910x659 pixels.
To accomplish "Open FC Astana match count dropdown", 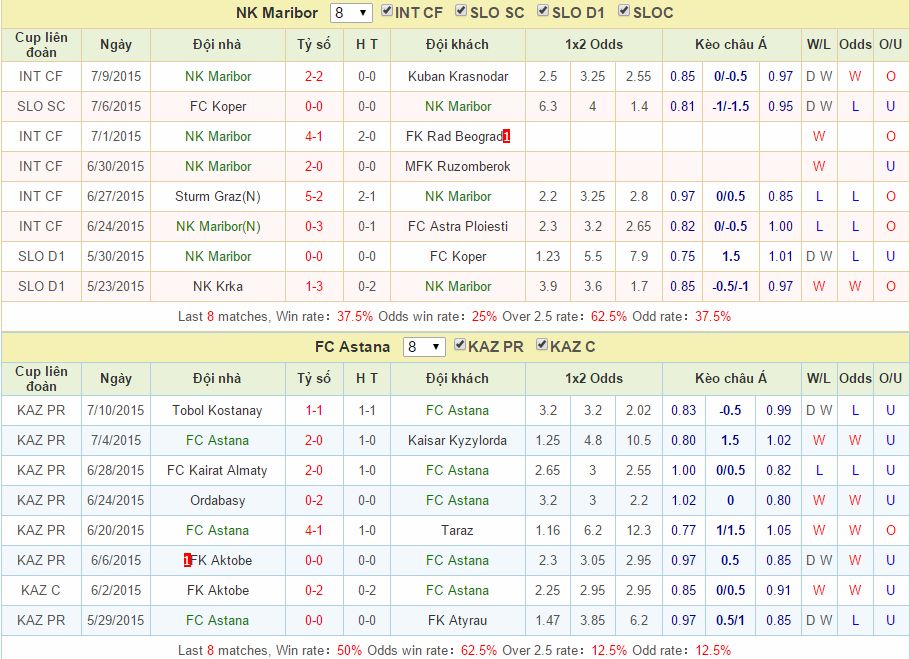I will pos(424,347).
